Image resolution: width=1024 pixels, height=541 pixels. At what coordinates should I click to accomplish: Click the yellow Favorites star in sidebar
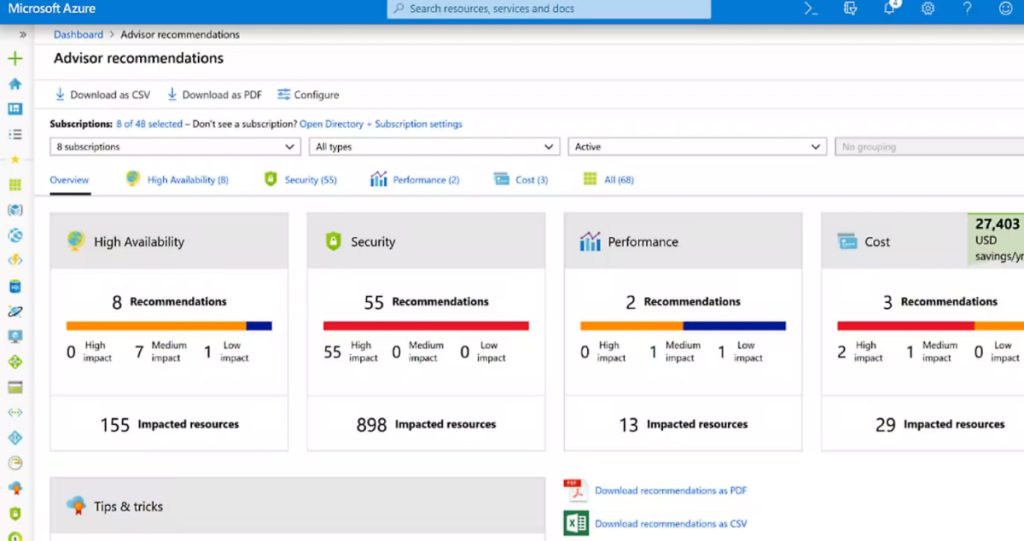coord(15,159)
